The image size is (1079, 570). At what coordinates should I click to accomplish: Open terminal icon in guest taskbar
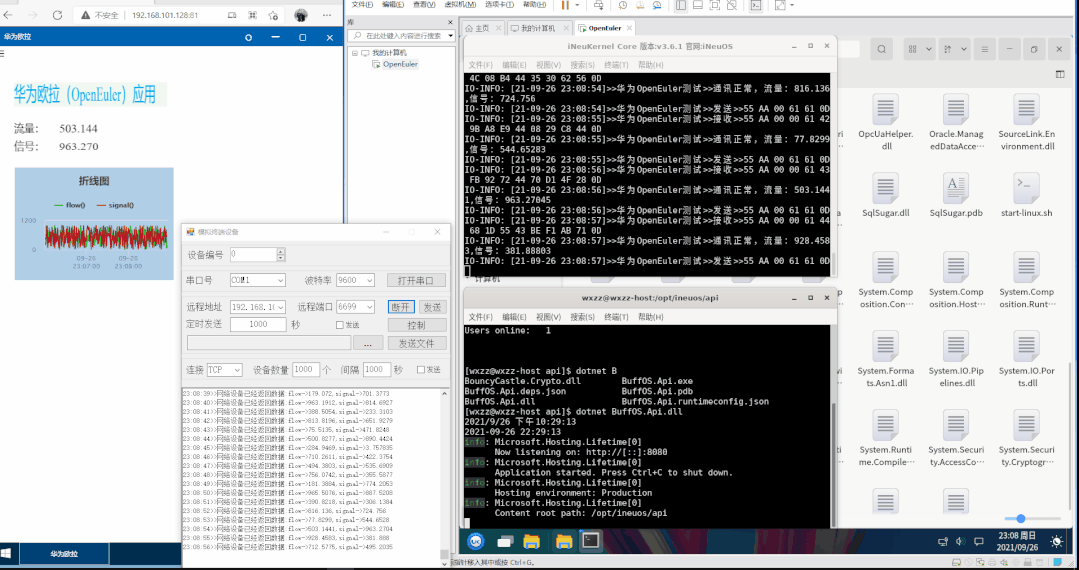click(590, 541)
